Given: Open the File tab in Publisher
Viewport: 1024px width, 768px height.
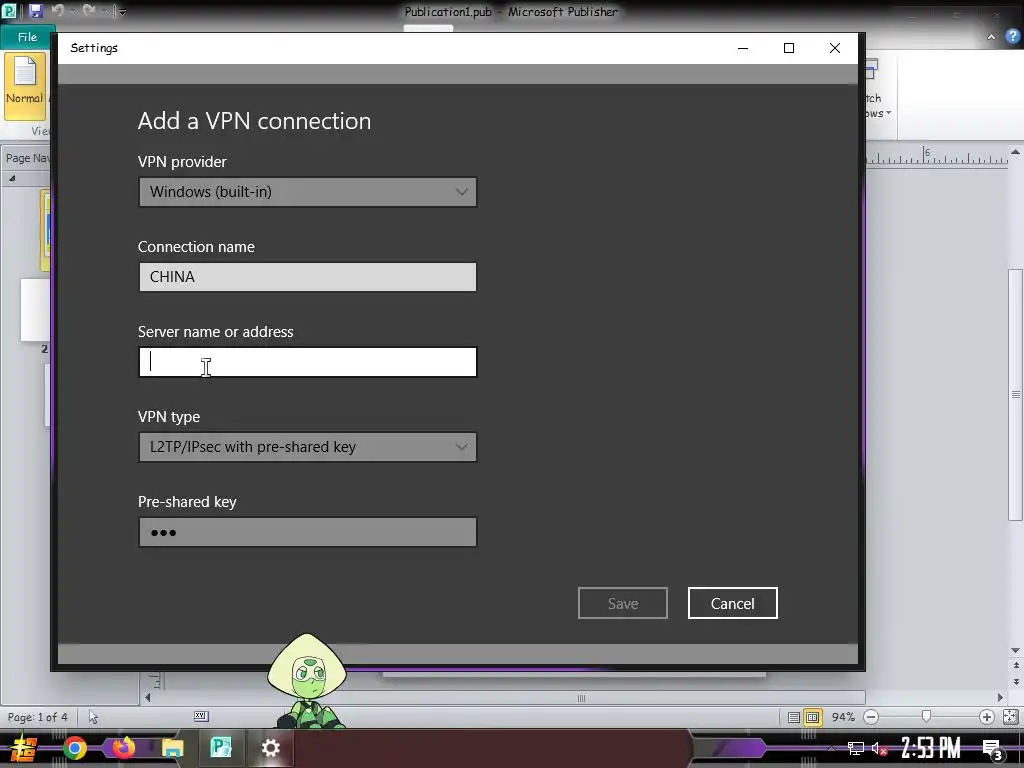Looking at the screenshot, I should click(27, 37).
